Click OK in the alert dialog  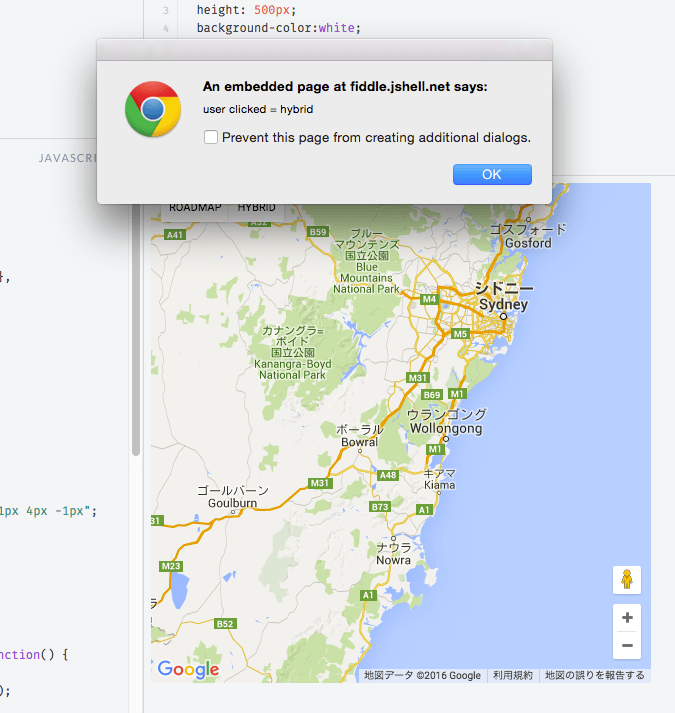tap(492, 175)
